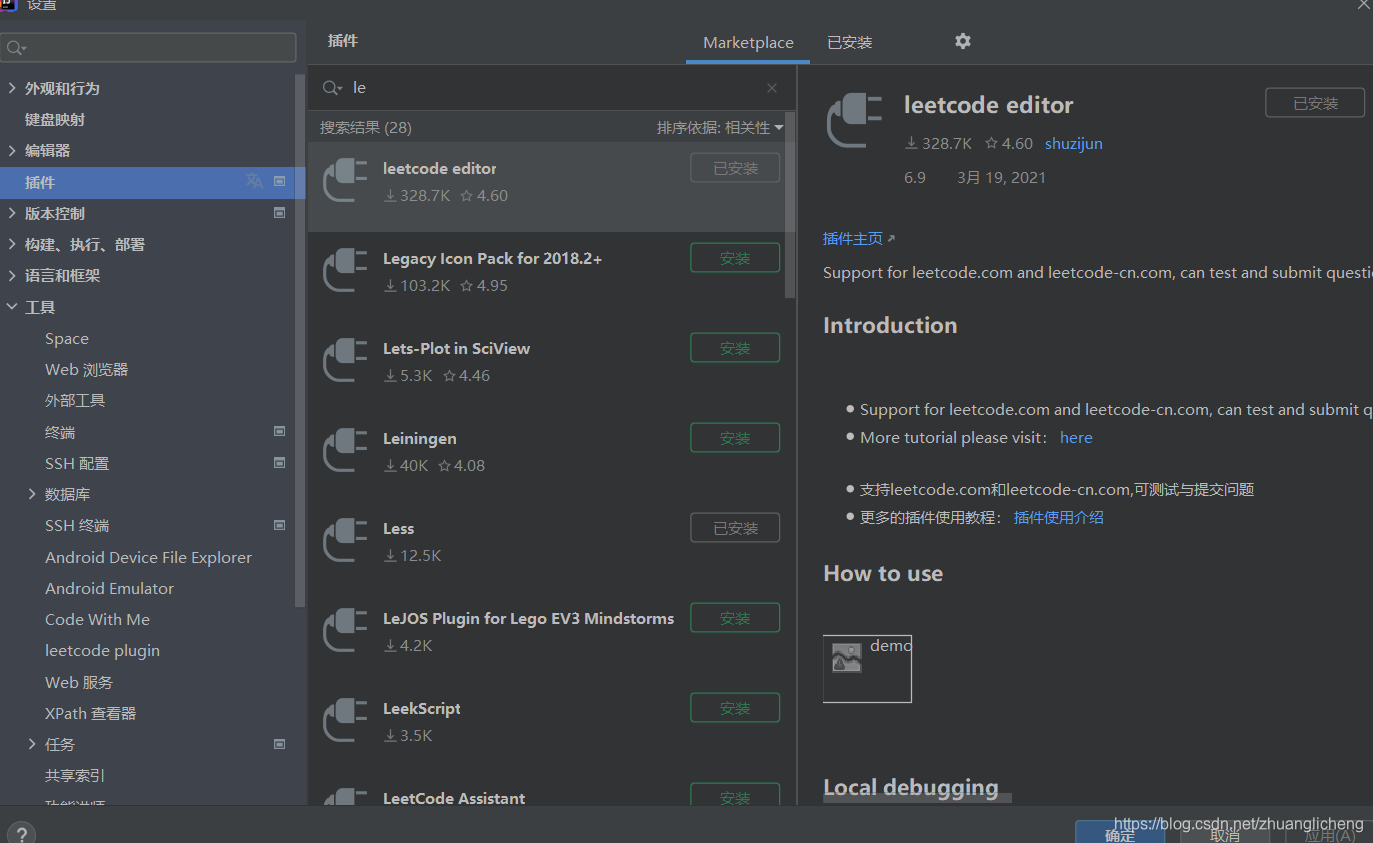Click the Leiningen plugin icon
Viewport: 1373px width, 843px height.
pyautogui.click(x=345, y=450)
